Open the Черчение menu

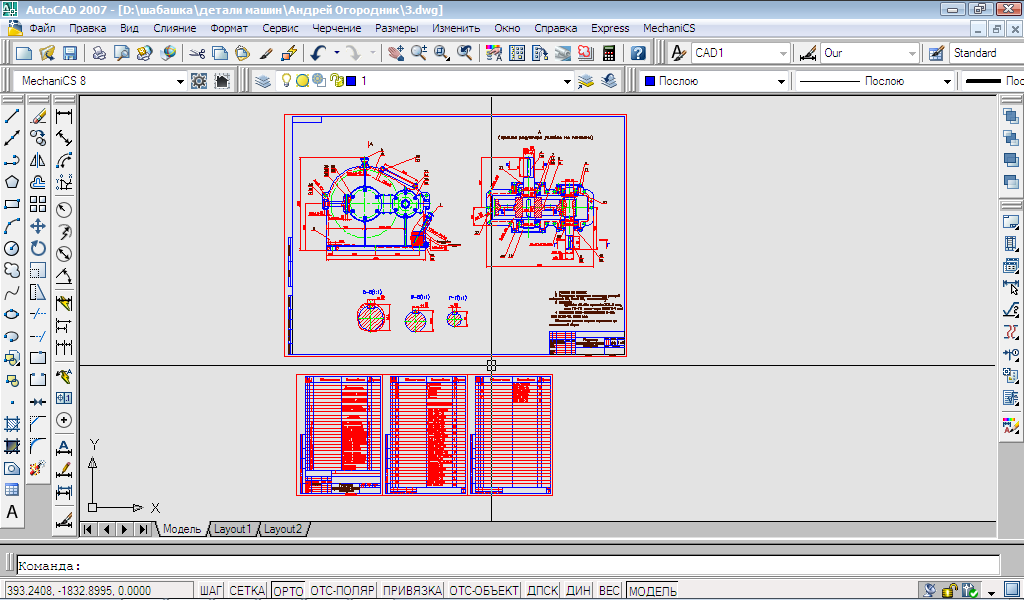point(336,28)
